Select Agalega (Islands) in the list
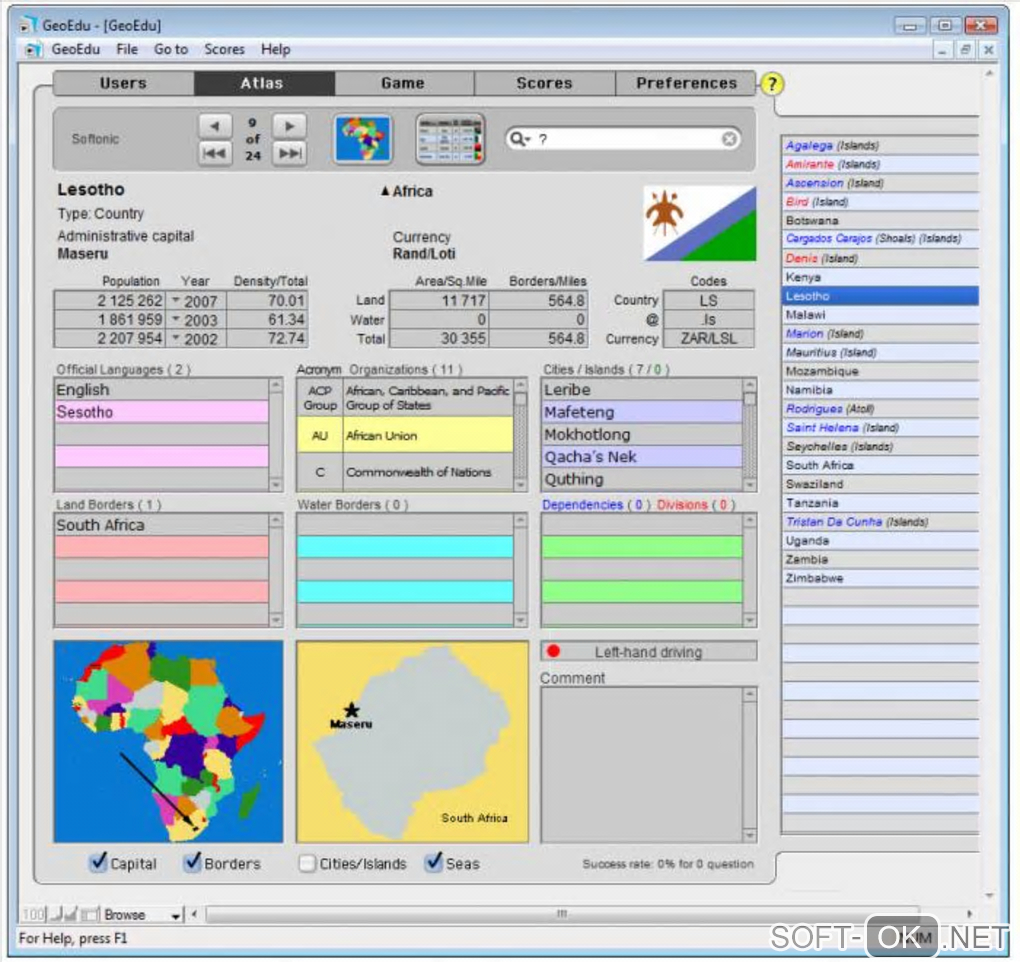 [x=881, y=145]
